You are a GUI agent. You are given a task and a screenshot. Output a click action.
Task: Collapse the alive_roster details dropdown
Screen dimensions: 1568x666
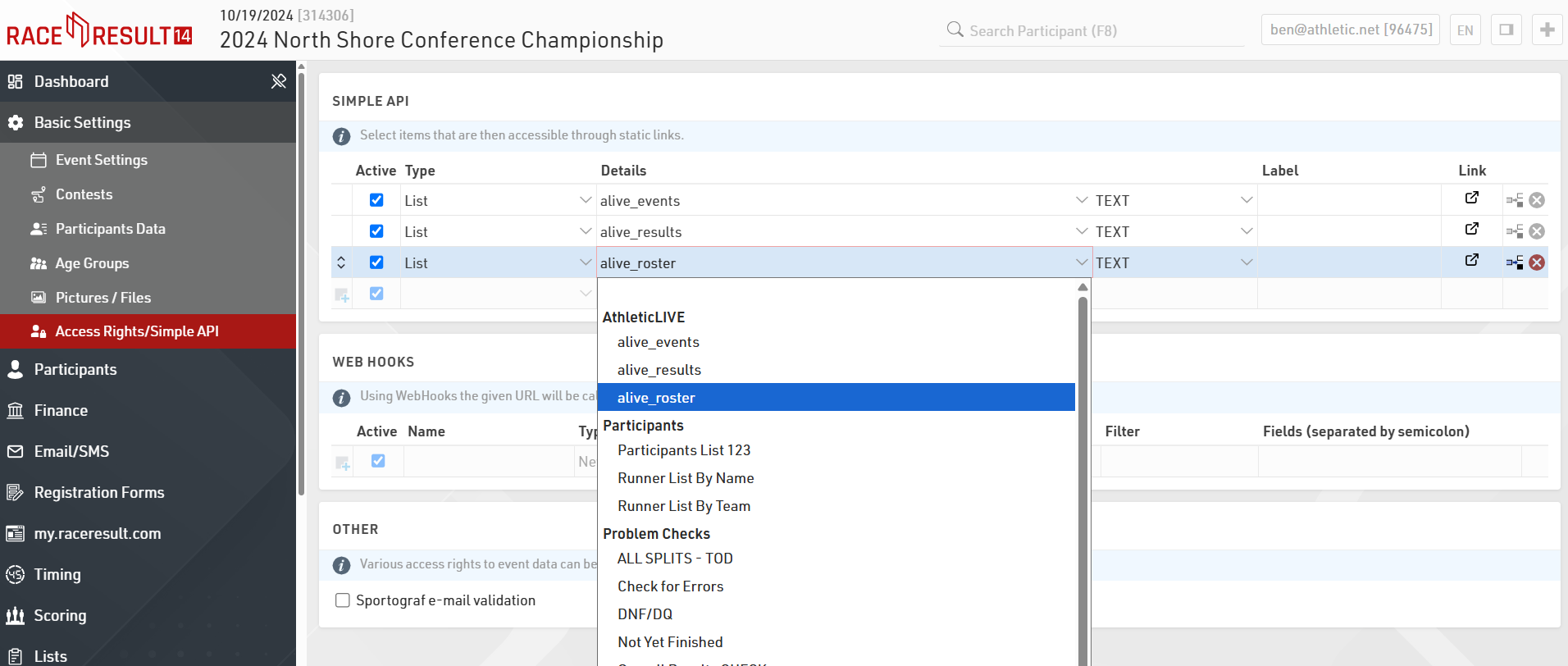click(1082, 262)
